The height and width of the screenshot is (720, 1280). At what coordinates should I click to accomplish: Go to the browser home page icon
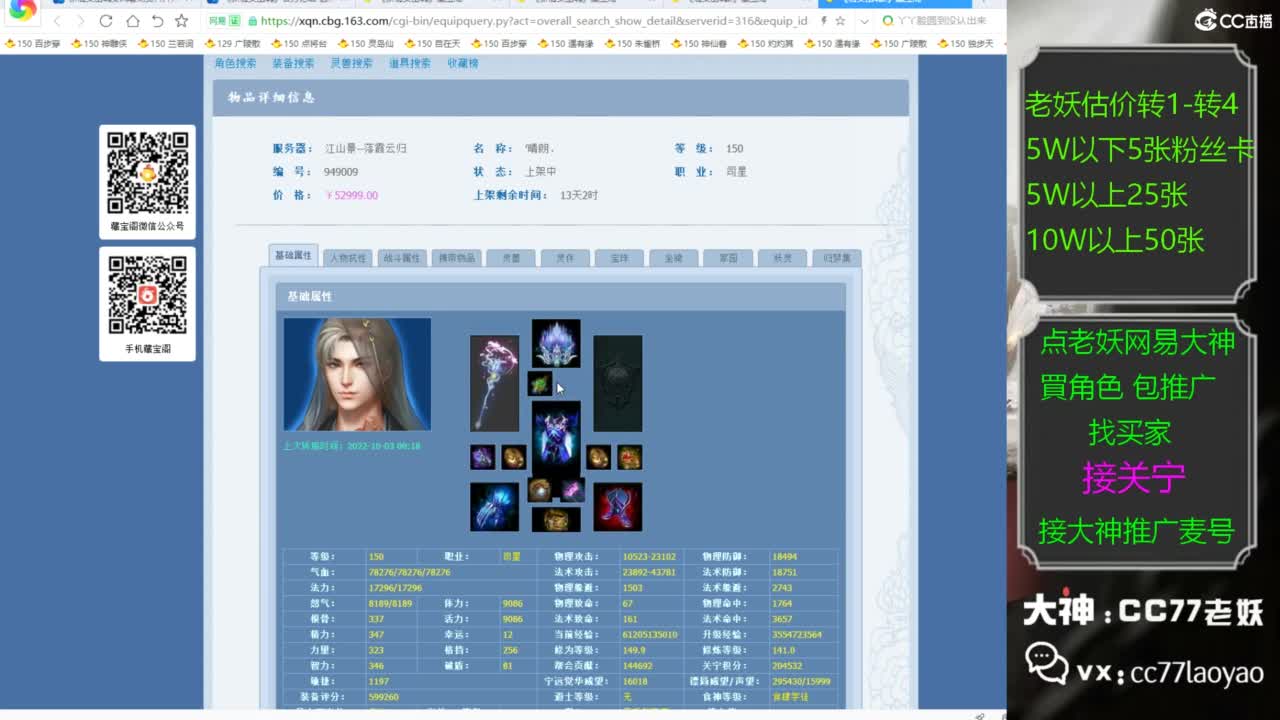[x=132, y=21]
